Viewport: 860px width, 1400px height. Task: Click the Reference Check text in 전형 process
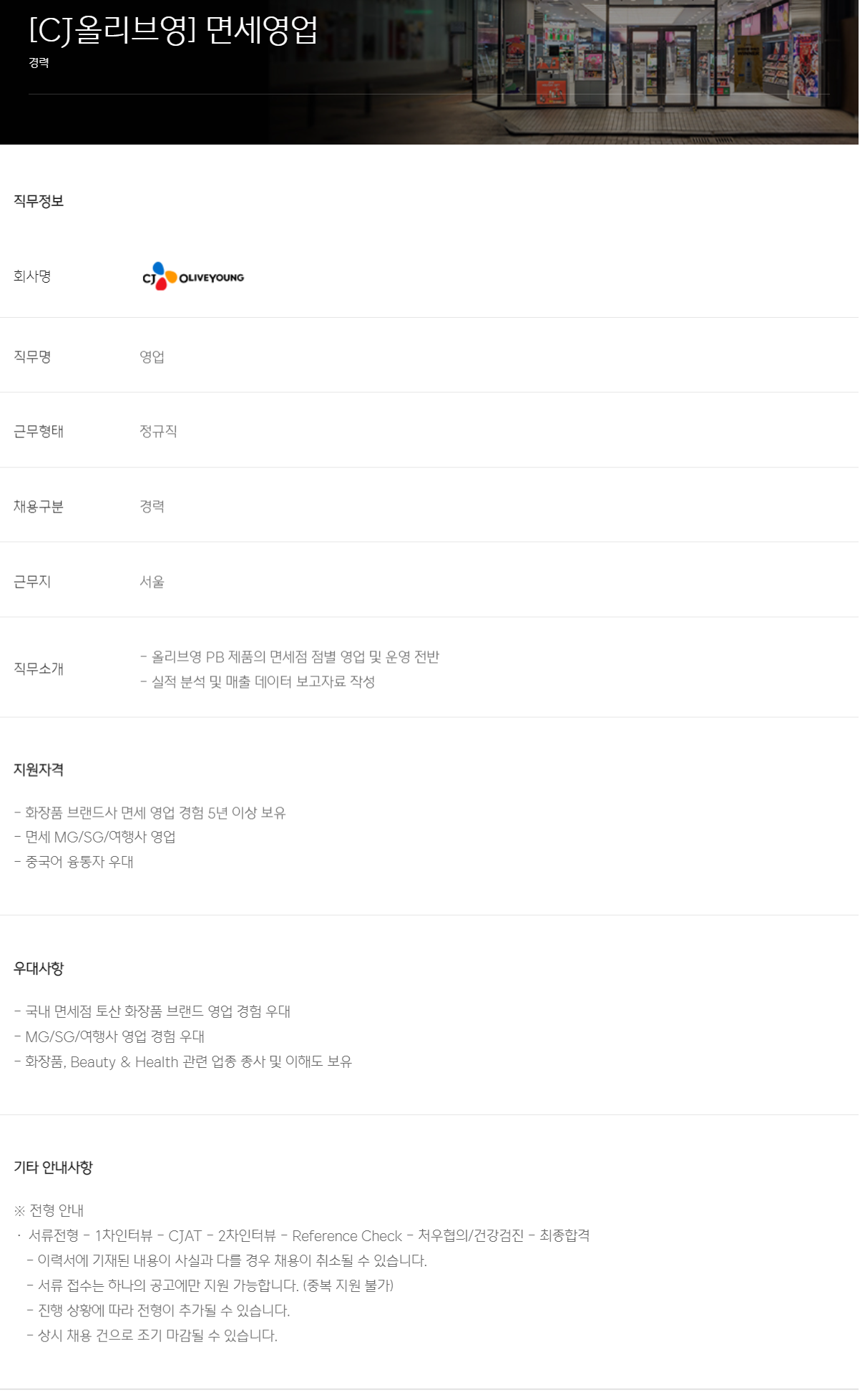point(347,1236)
